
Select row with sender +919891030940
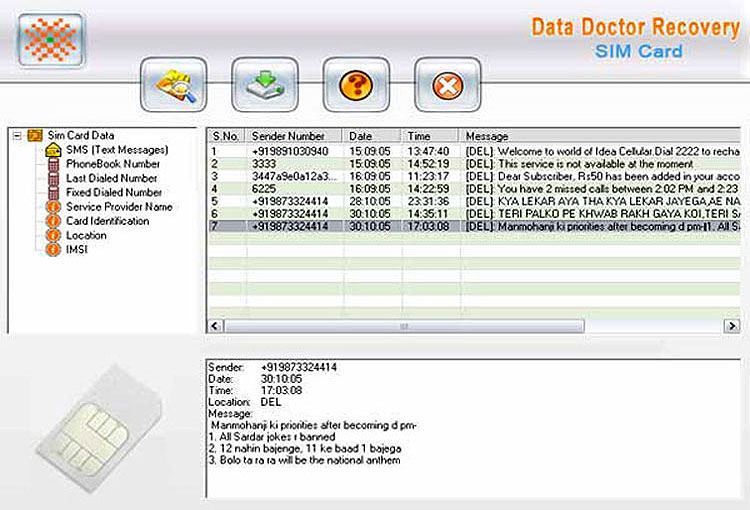(x=474, y=152)
